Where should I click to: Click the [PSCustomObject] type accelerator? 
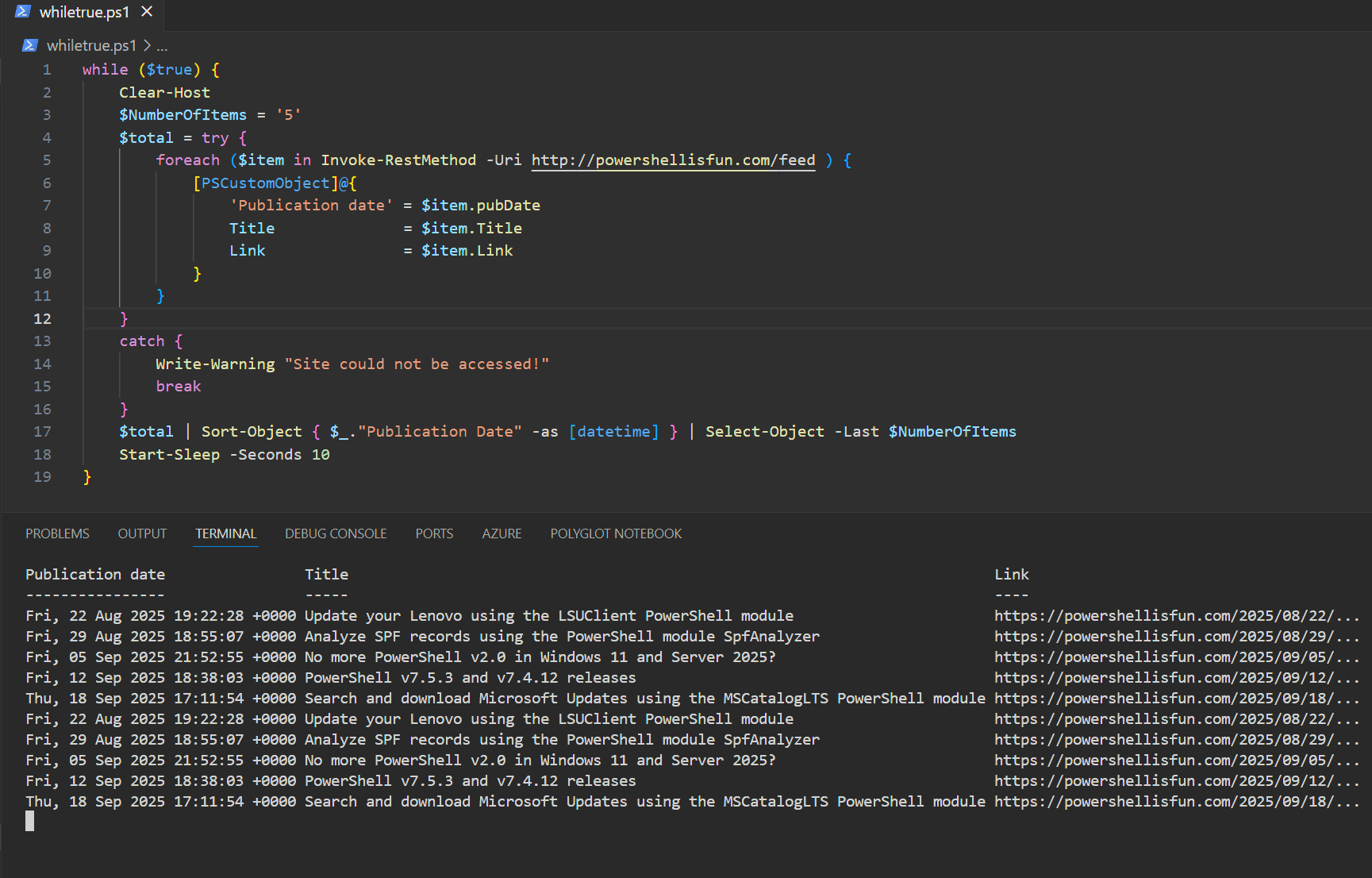pyautogui.click(x=266, y=183)
